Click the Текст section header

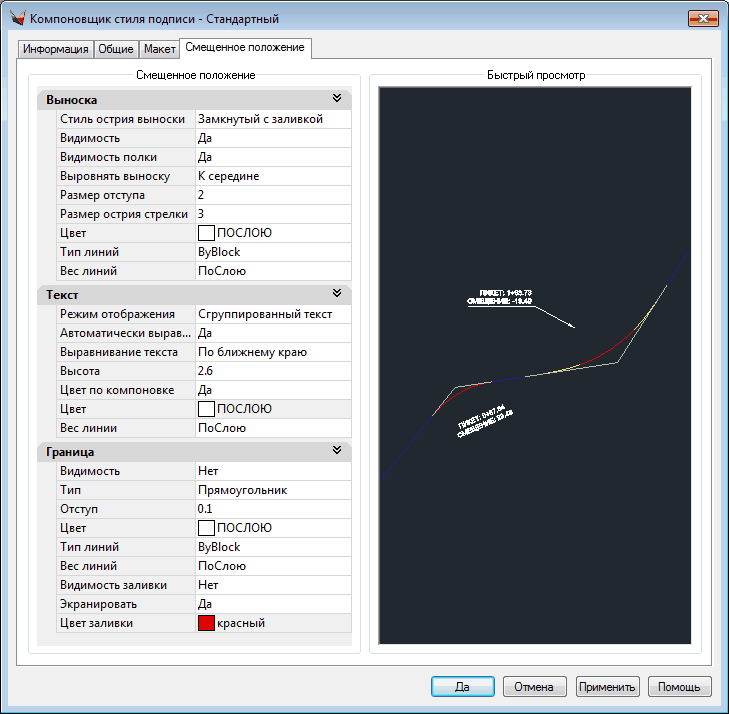[194, 295]
